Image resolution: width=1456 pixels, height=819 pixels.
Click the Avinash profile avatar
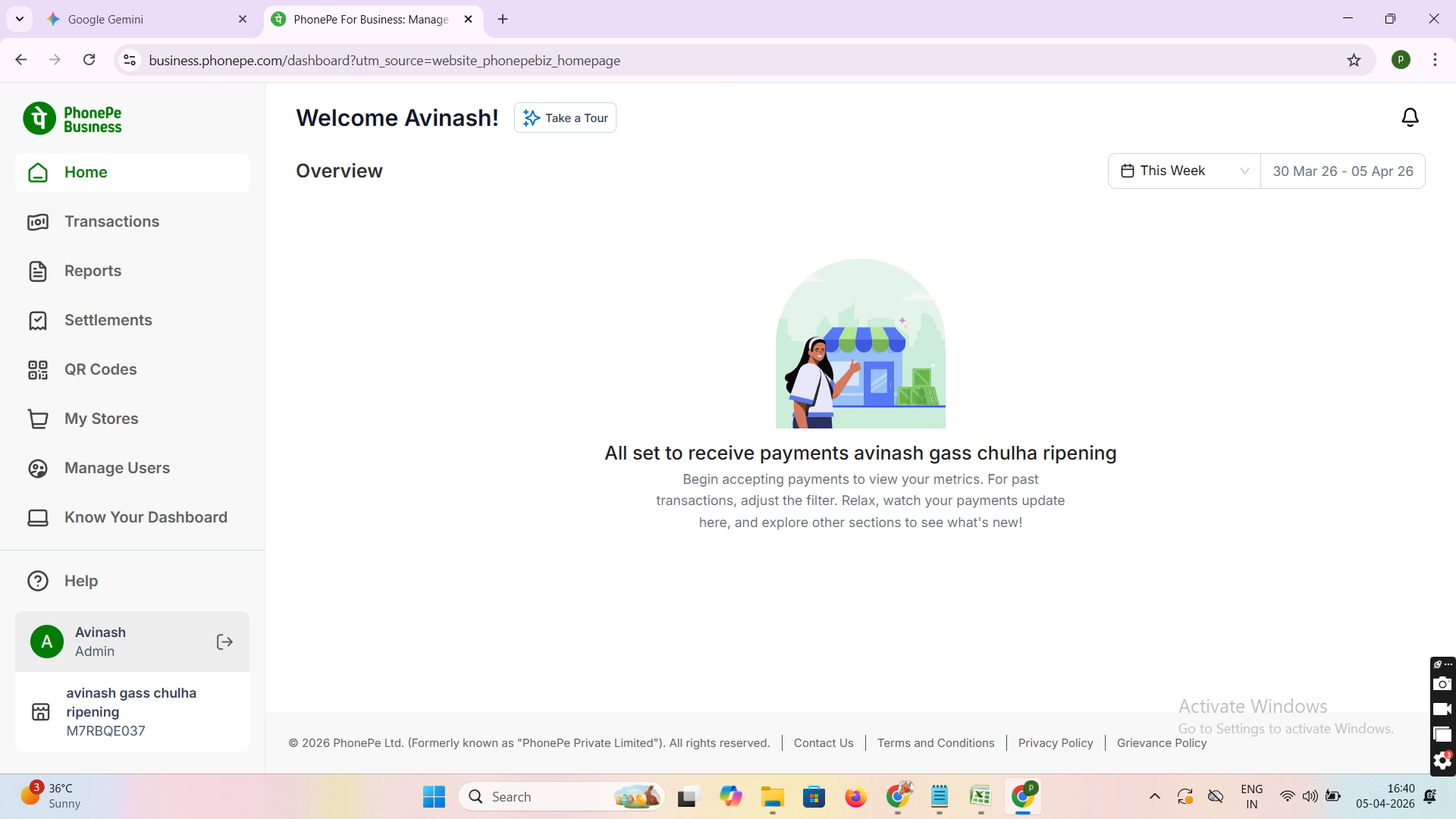click(47, 642)
